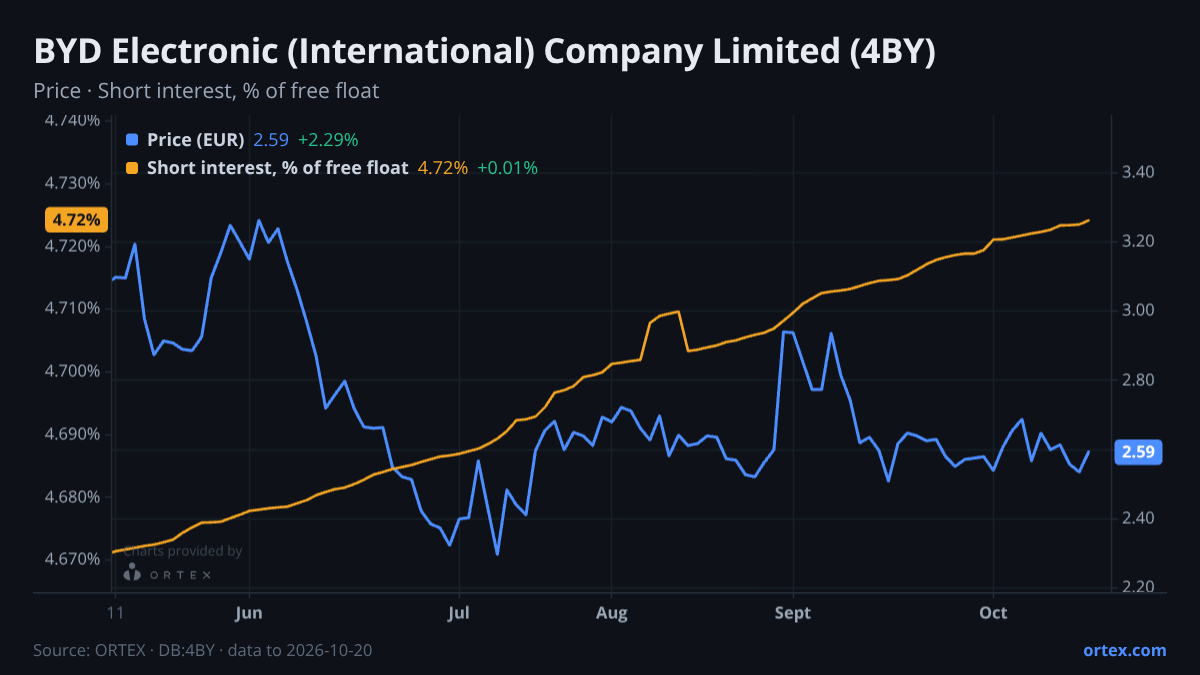Click the Jun x-axis label
Viewport: 1200px width, 675px height.
click(249, 612)
